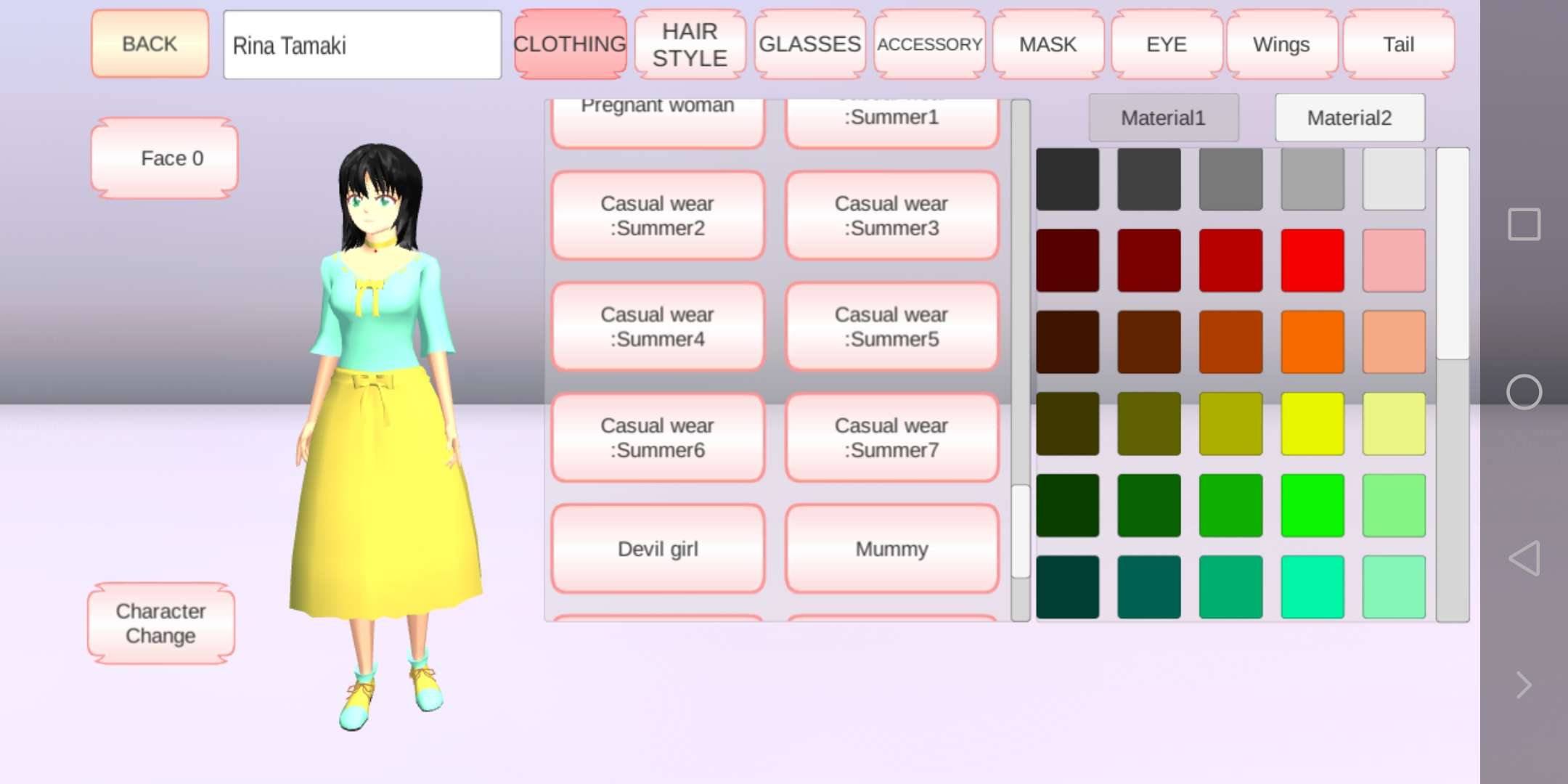This screenshot has width=1568, height=784.
Task: Pick the bright yellow color swatch
Action: tap(1312, 424)
